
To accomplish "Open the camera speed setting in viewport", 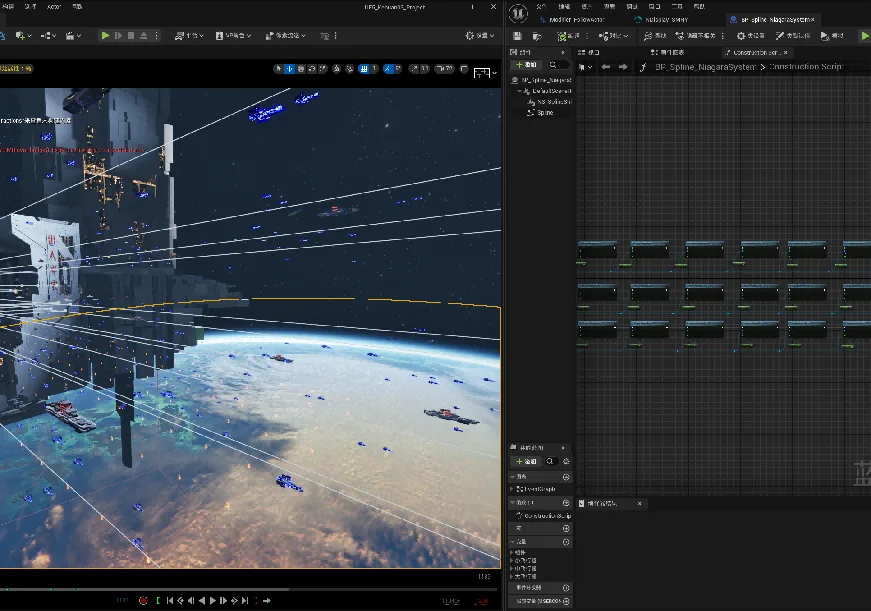I will pos(444,69).
